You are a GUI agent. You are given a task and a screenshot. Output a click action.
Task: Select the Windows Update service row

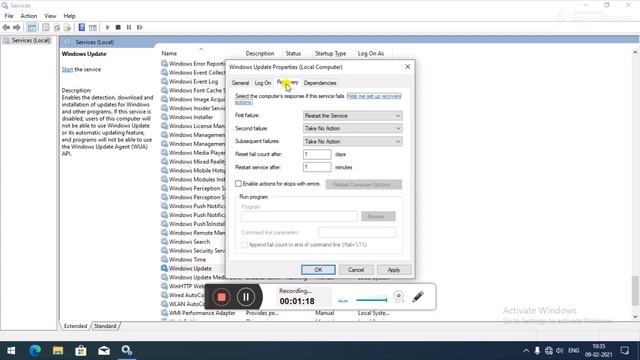pyautogui.click(x=190, y=268)
